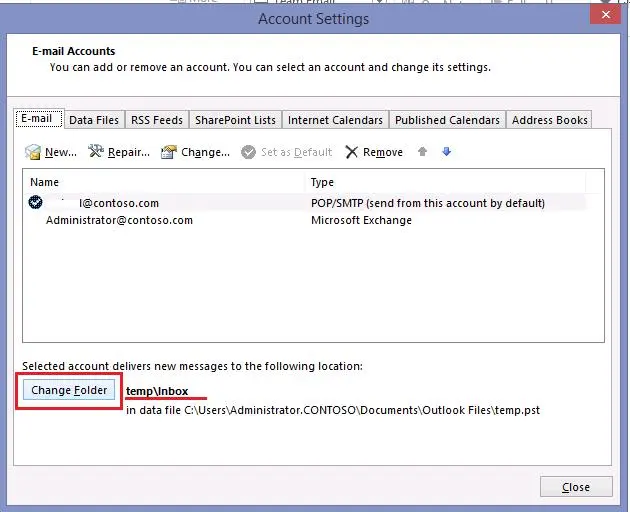
Task: Click the New... label
Action: pos(61,152)
